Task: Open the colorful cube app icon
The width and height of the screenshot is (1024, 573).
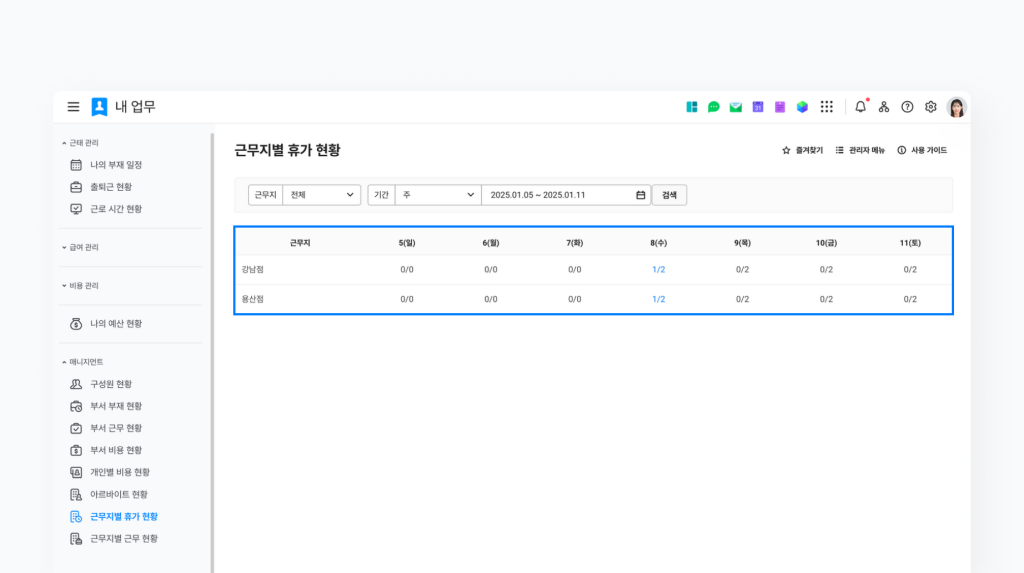Action: click(x=803, y=107)
